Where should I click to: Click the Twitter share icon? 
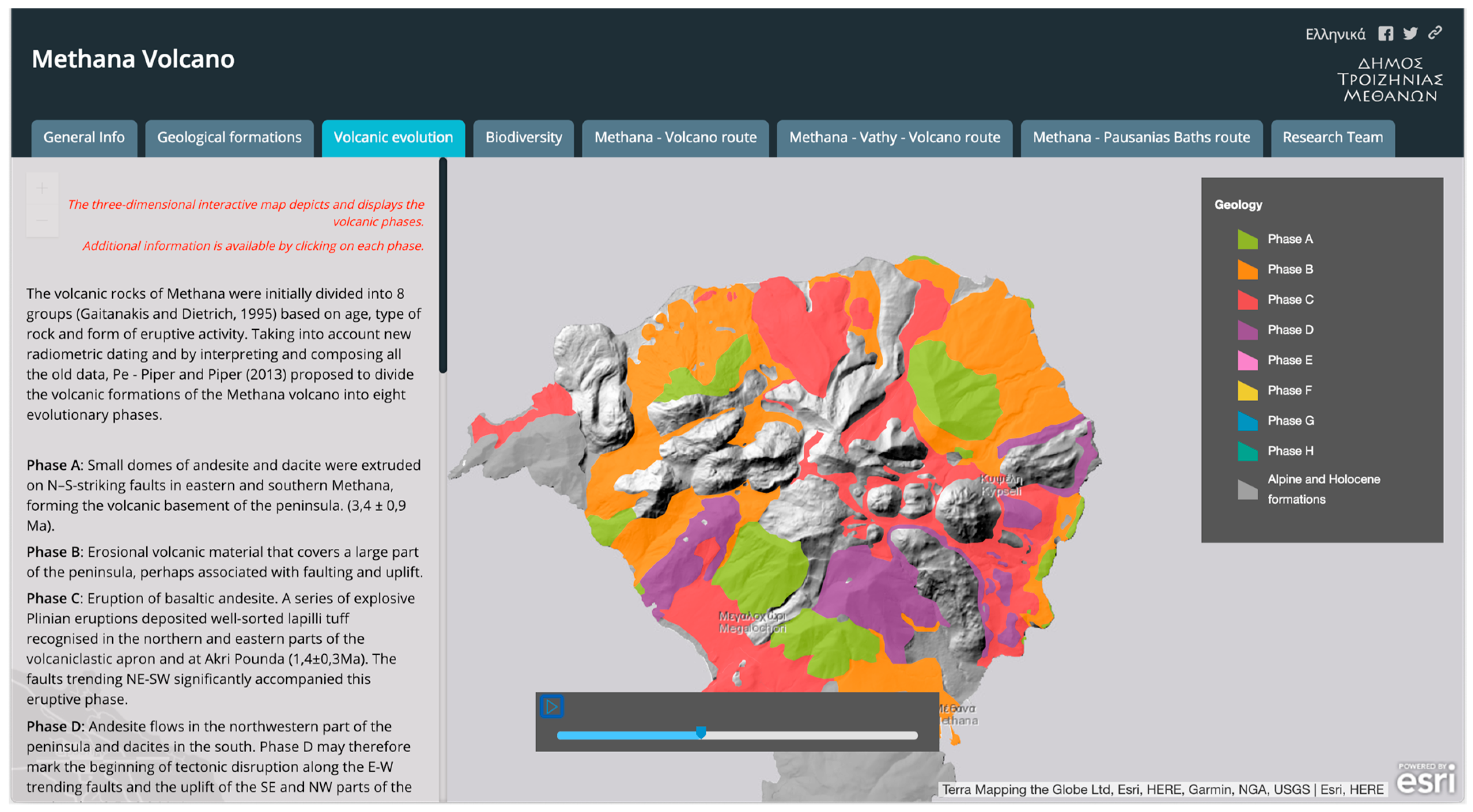click(1410, 34)
